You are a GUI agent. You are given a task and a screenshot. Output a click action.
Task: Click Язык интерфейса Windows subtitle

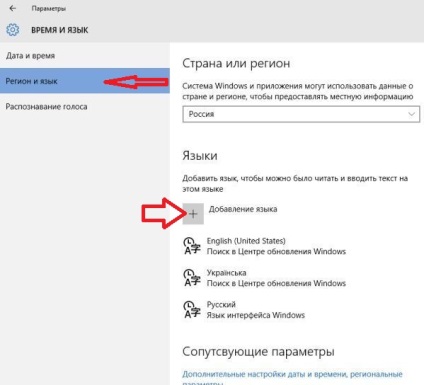(x=256, y=315)
